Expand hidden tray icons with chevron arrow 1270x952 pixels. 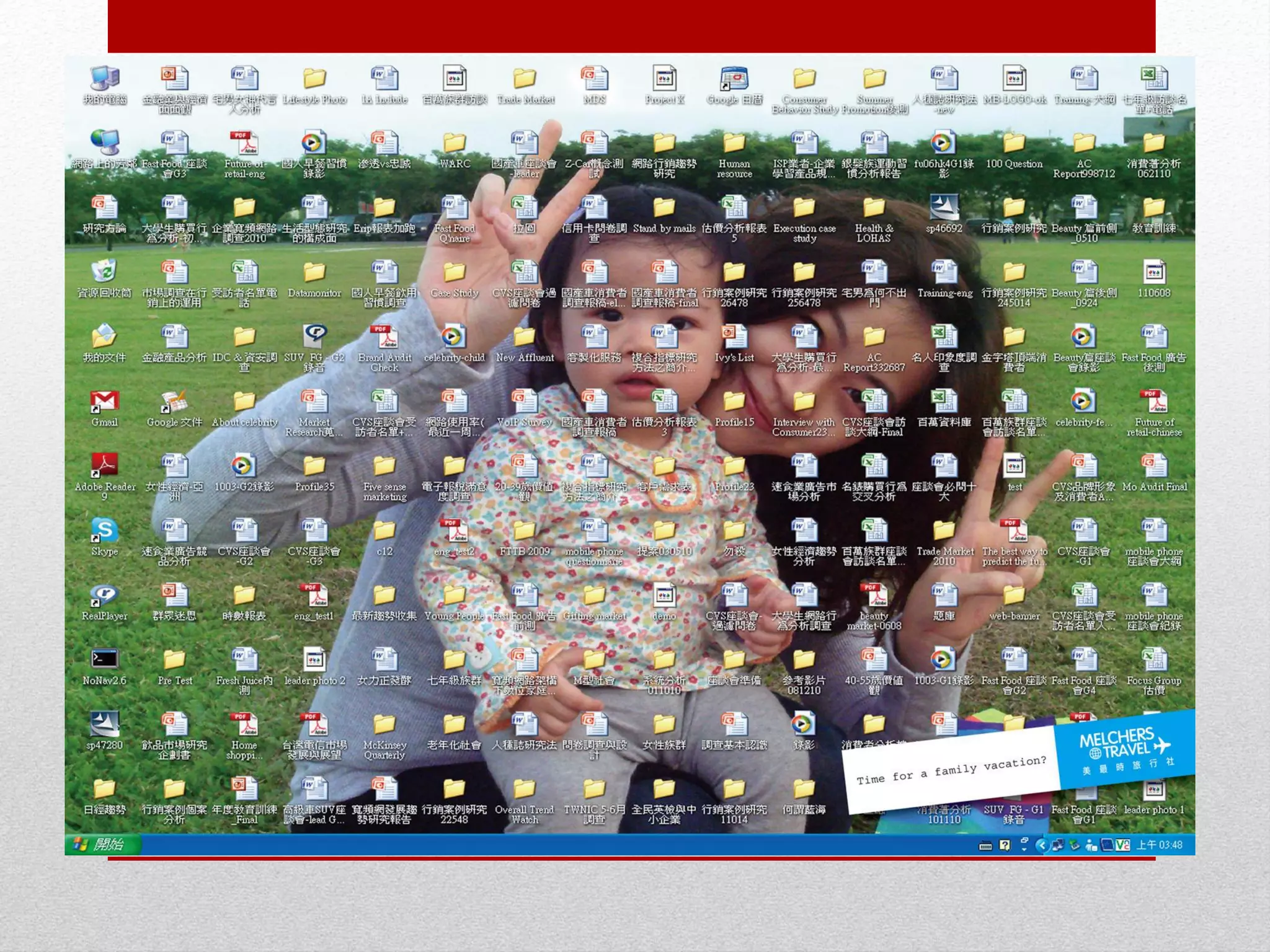pos(1042,845)
